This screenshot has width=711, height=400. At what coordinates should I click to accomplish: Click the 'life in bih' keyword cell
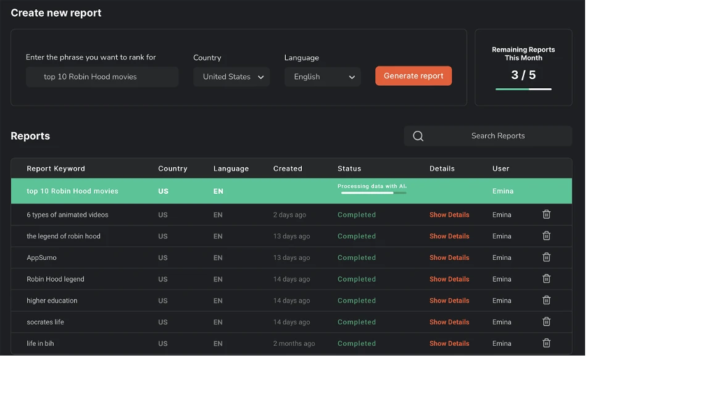pos(40,343)
